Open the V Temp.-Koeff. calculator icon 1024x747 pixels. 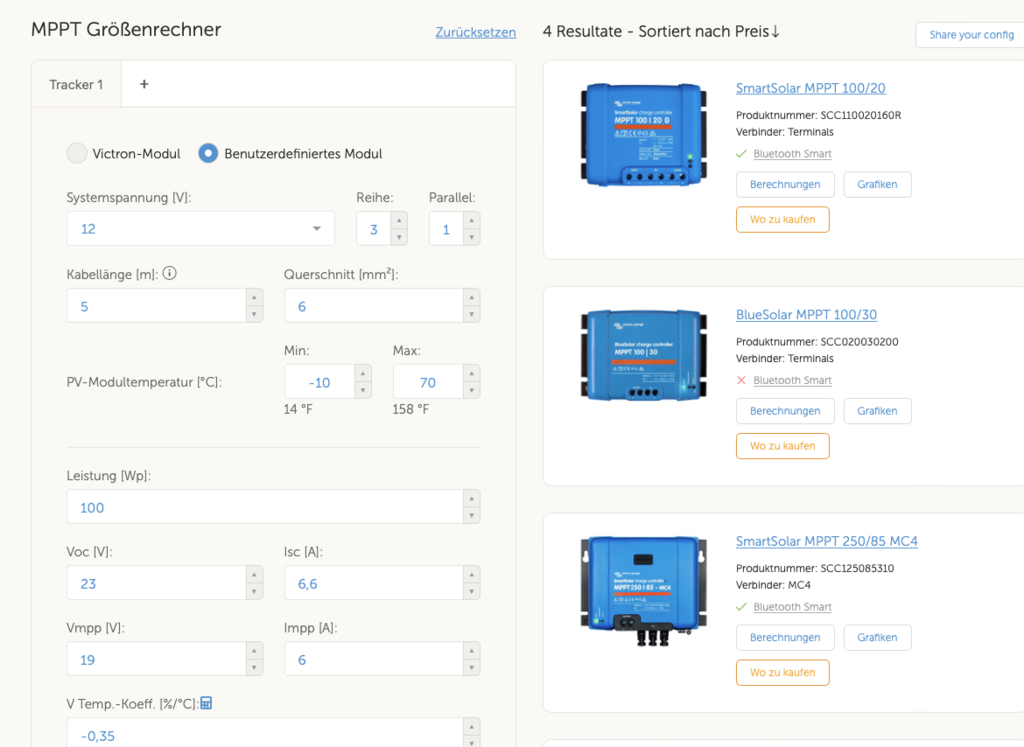pyautogui.click(x=206, y=703)
